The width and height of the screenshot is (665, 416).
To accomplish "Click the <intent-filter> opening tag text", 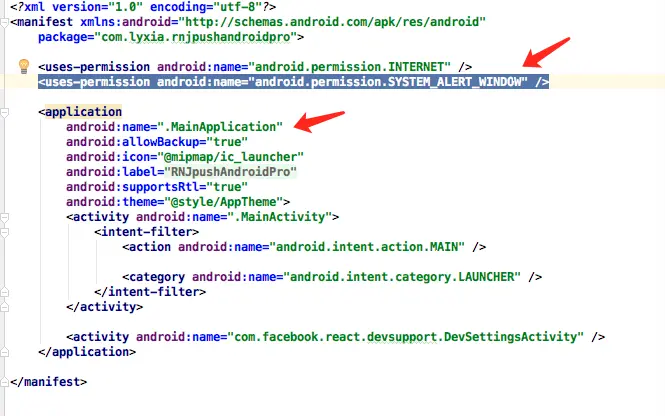I will pos(147,232).
